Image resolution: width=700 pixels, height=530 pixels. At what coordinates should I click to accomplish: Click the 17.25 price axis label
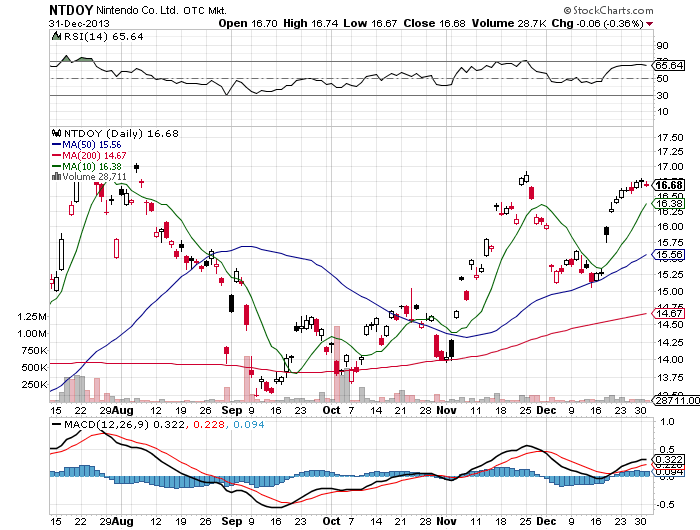click(x=670, y=152)
